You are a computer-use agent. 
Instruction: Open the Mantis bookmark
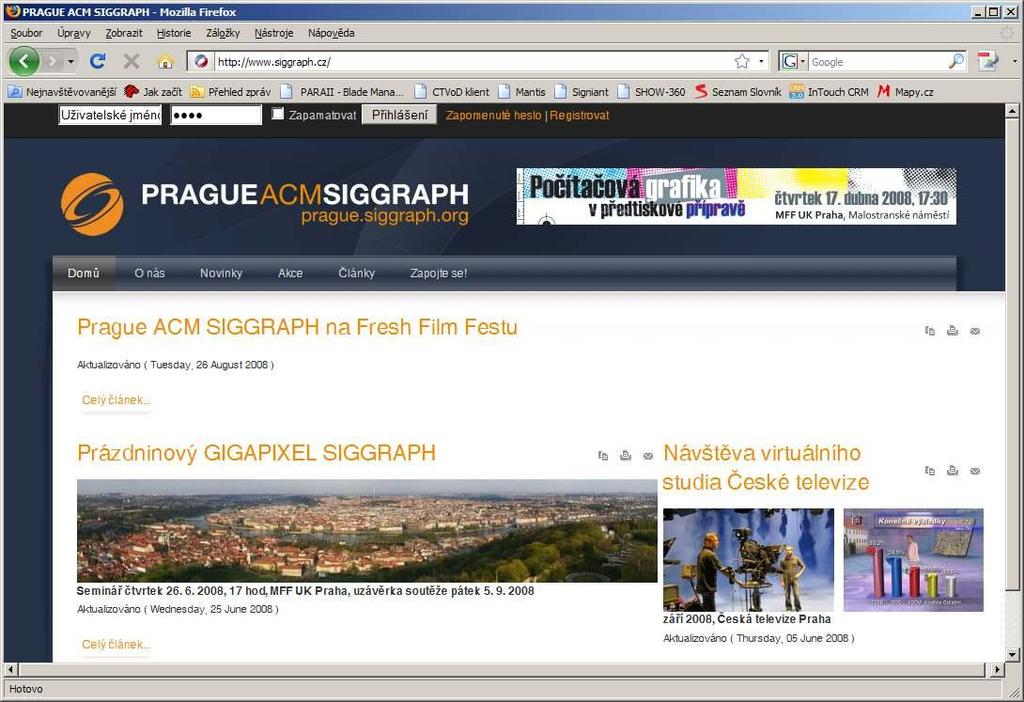click(x=522, y=92)
